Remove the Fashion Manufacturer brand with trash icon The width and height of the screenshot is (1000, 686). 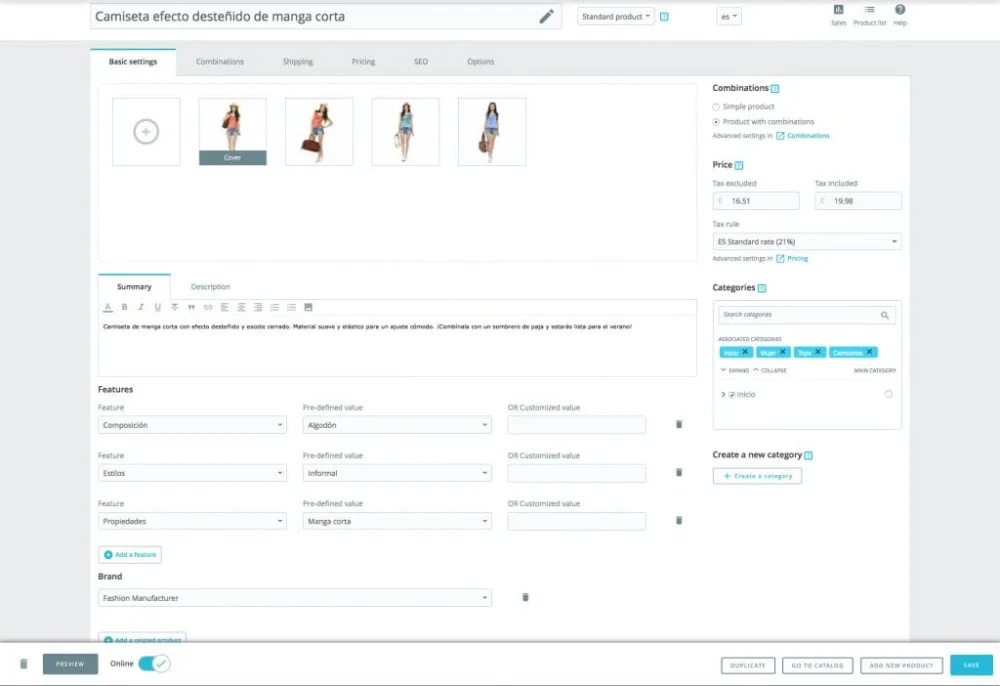[525, 597]
